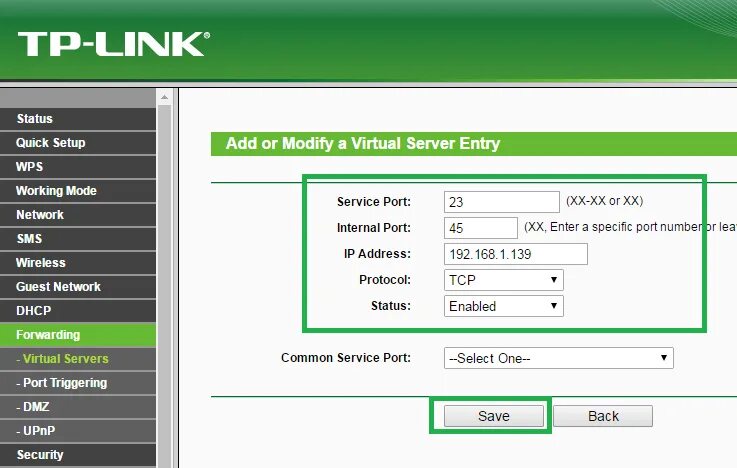737x468 pixels.
Task: Open the Protocol TCP dropdown
Action: 503,280
